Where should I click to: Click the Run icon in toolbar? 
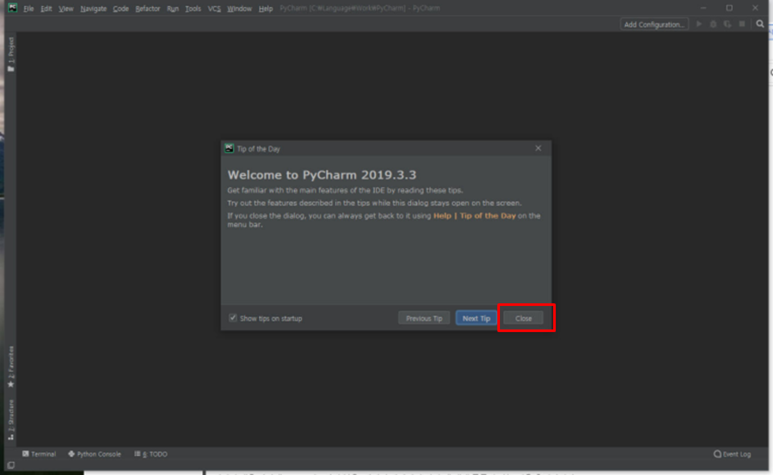click(x=699, y=24)
